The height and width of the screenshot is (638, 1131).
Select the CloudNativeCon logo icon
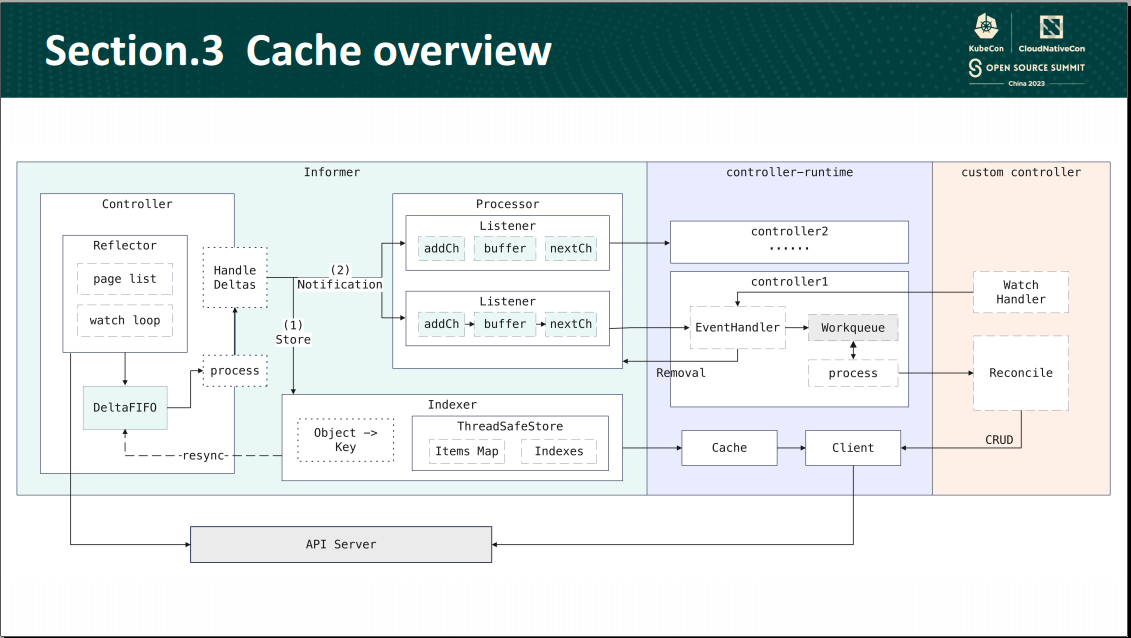click(1050, 27)
